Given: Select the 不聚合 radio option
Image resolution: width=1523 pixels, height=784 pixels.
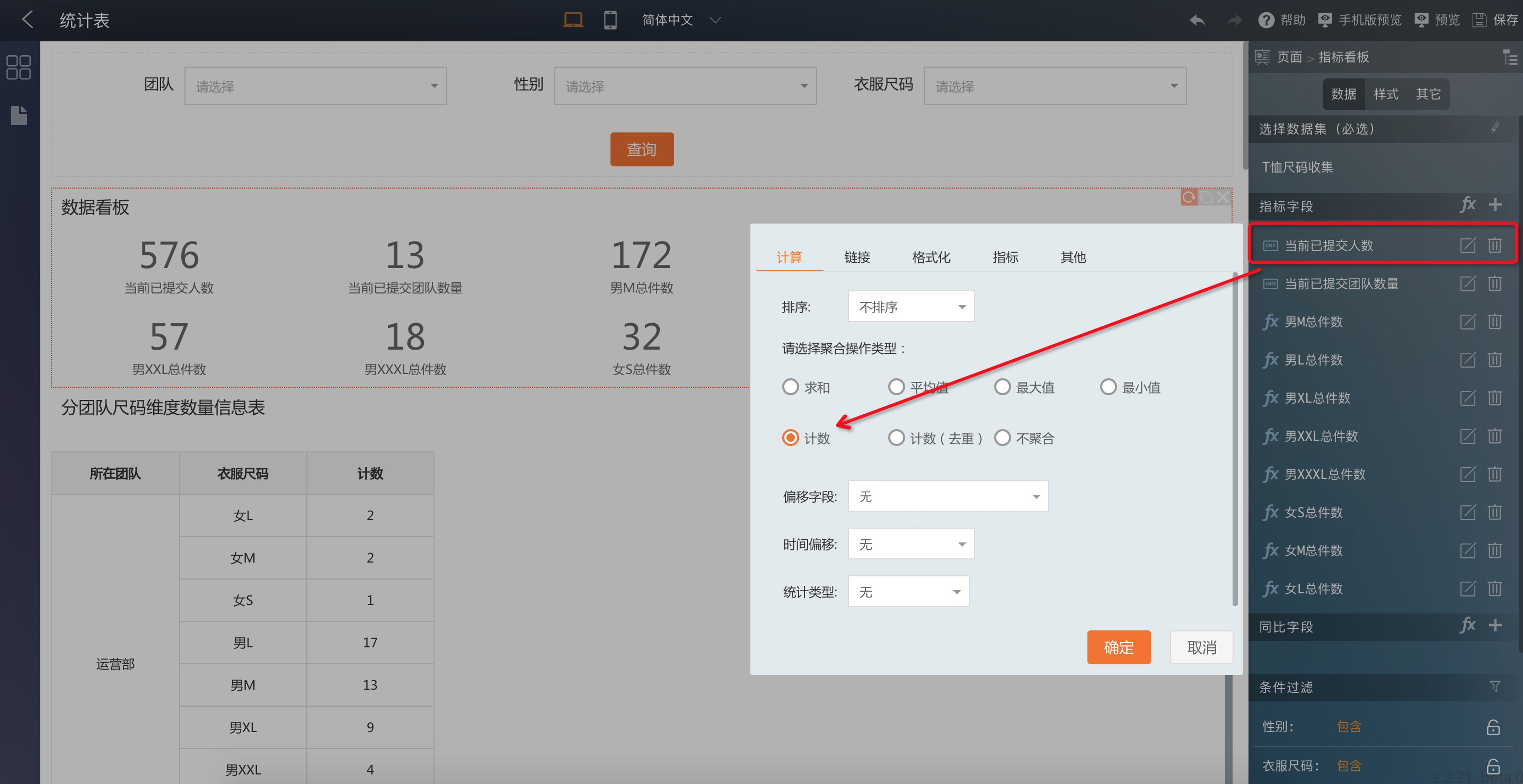Looking at the screenshot, I should click(x=1002, y=439).
